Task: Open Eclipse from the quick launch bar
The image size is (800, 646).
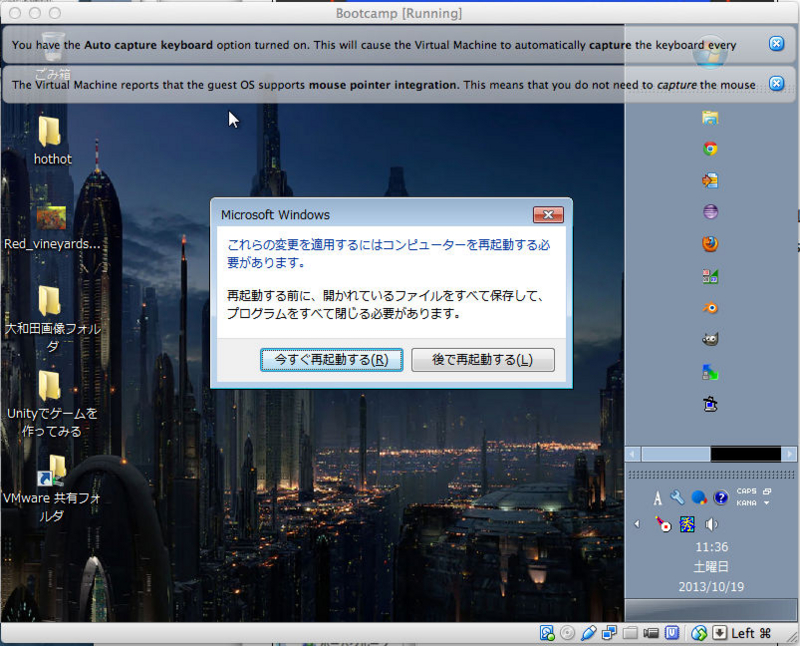Action: [x=712, y=212]
